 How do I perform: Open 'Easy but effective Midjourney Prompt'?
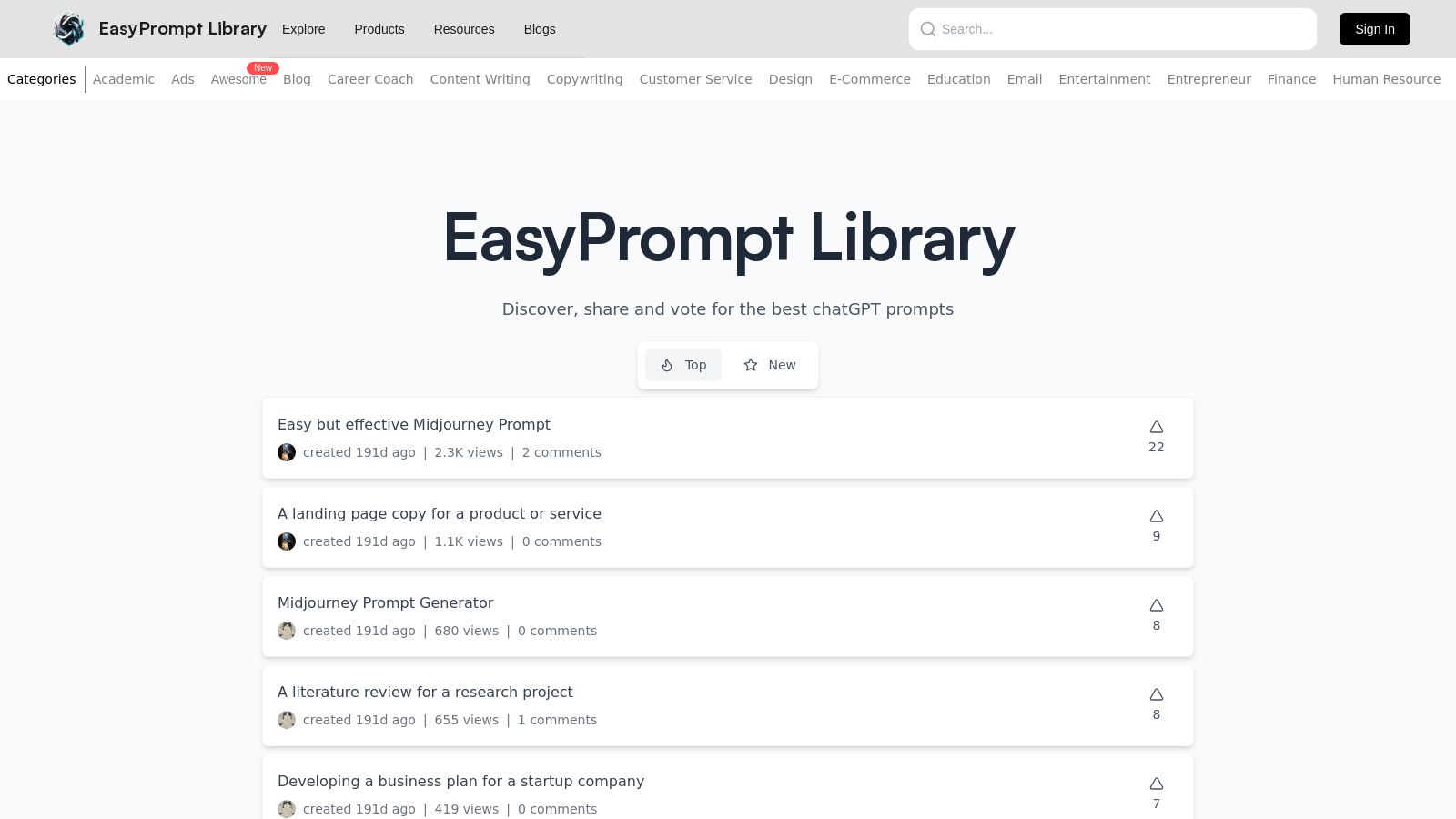[x=414, y=424]
